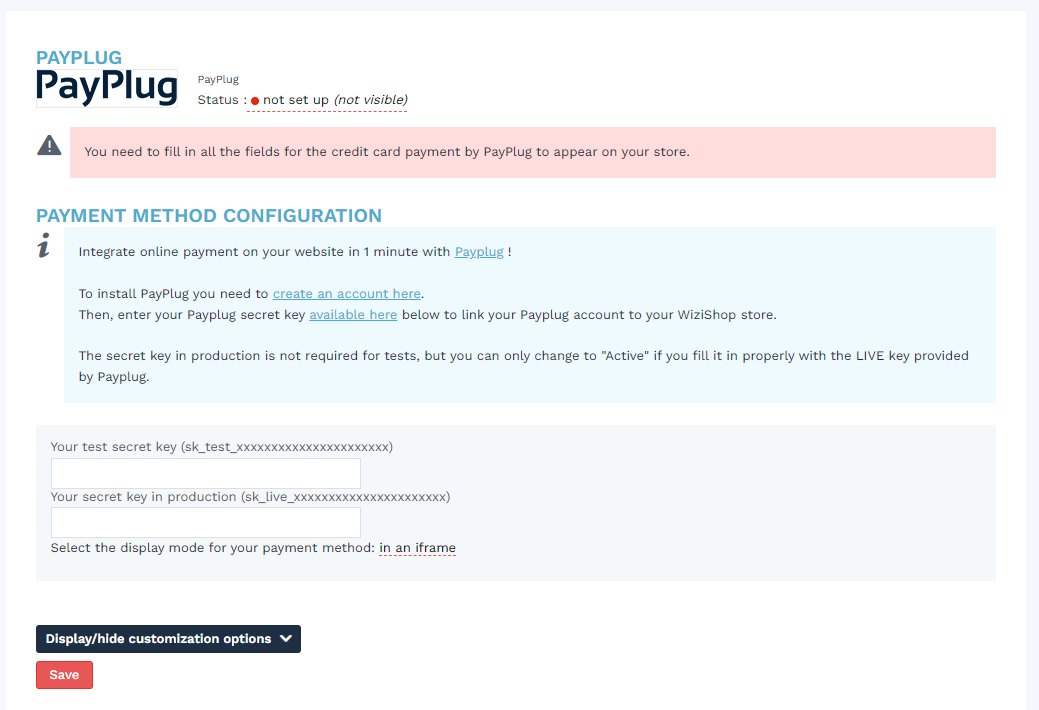Expand Display/hide customization options

tap(168, 639)
